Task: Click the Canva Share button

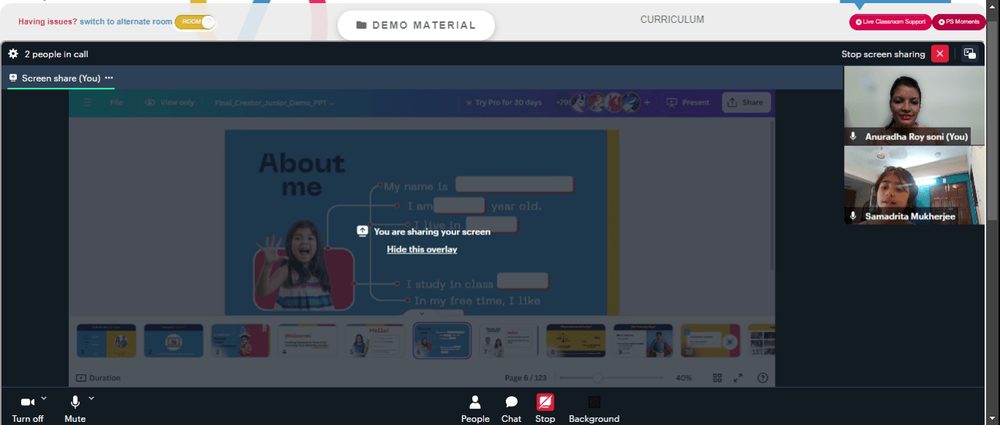Action: (746, 103)
